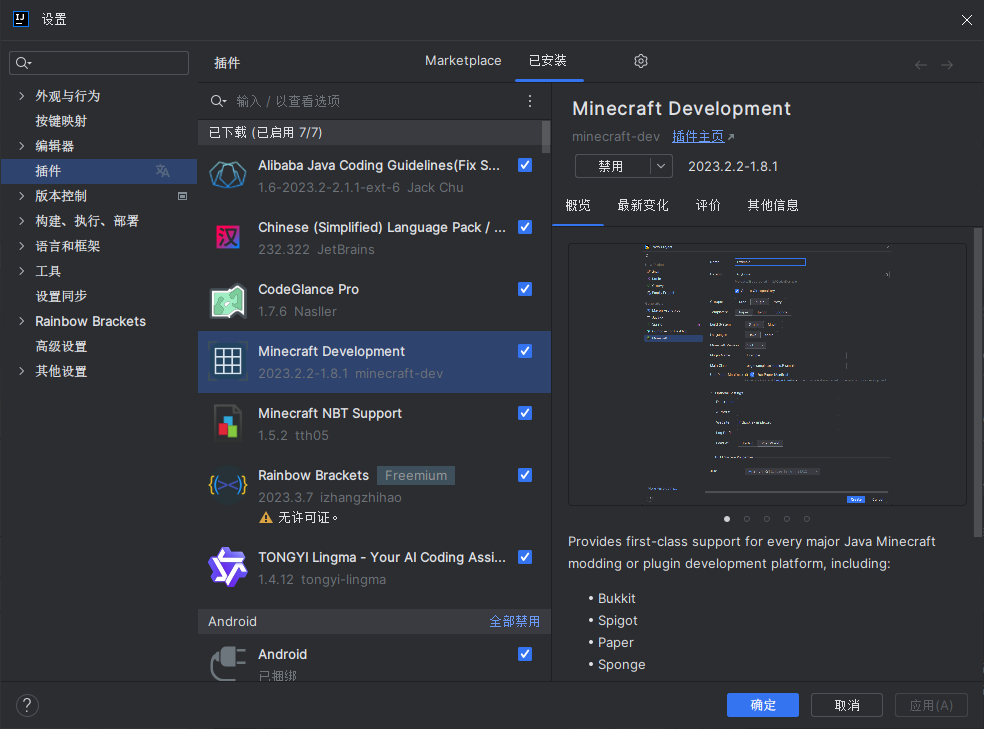Click the Minecraft NBT Support icon
984x729 pixels.
point(228,423)
